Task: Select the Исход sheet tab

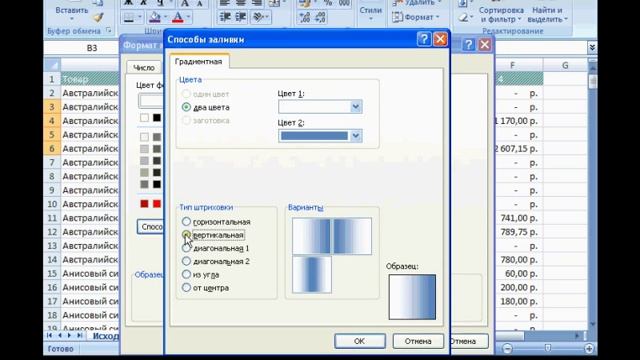Action: coord(105,336)
